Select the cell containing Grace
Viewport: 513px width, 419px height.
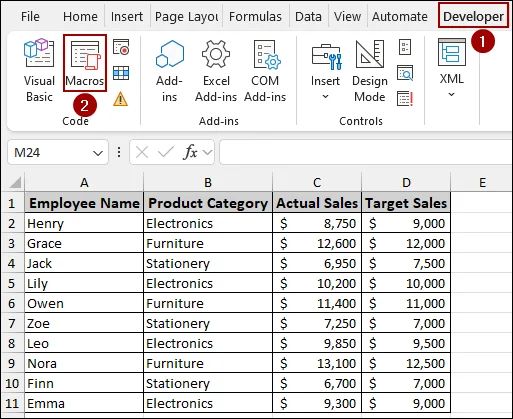84,243
